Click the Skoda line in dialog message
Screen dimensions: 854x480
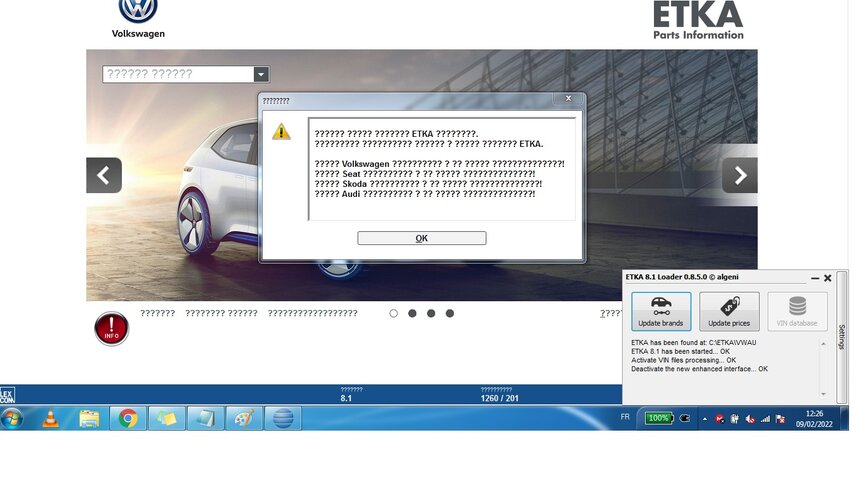coord(428,184)
